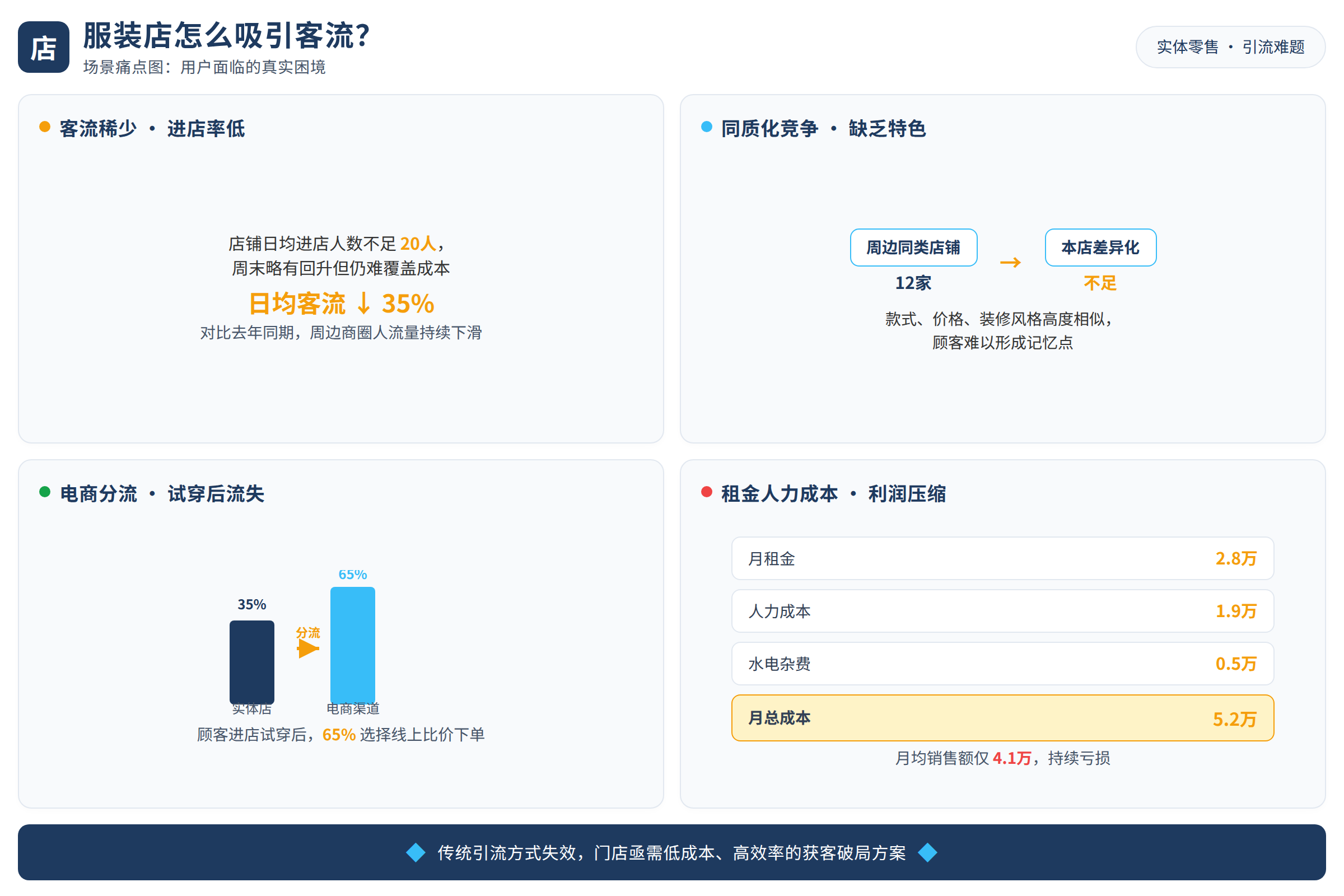Select the heading 客流稀少 · 进店率低
The width and height of the screenshot is (1344, 896).
[x=152, y=129]
